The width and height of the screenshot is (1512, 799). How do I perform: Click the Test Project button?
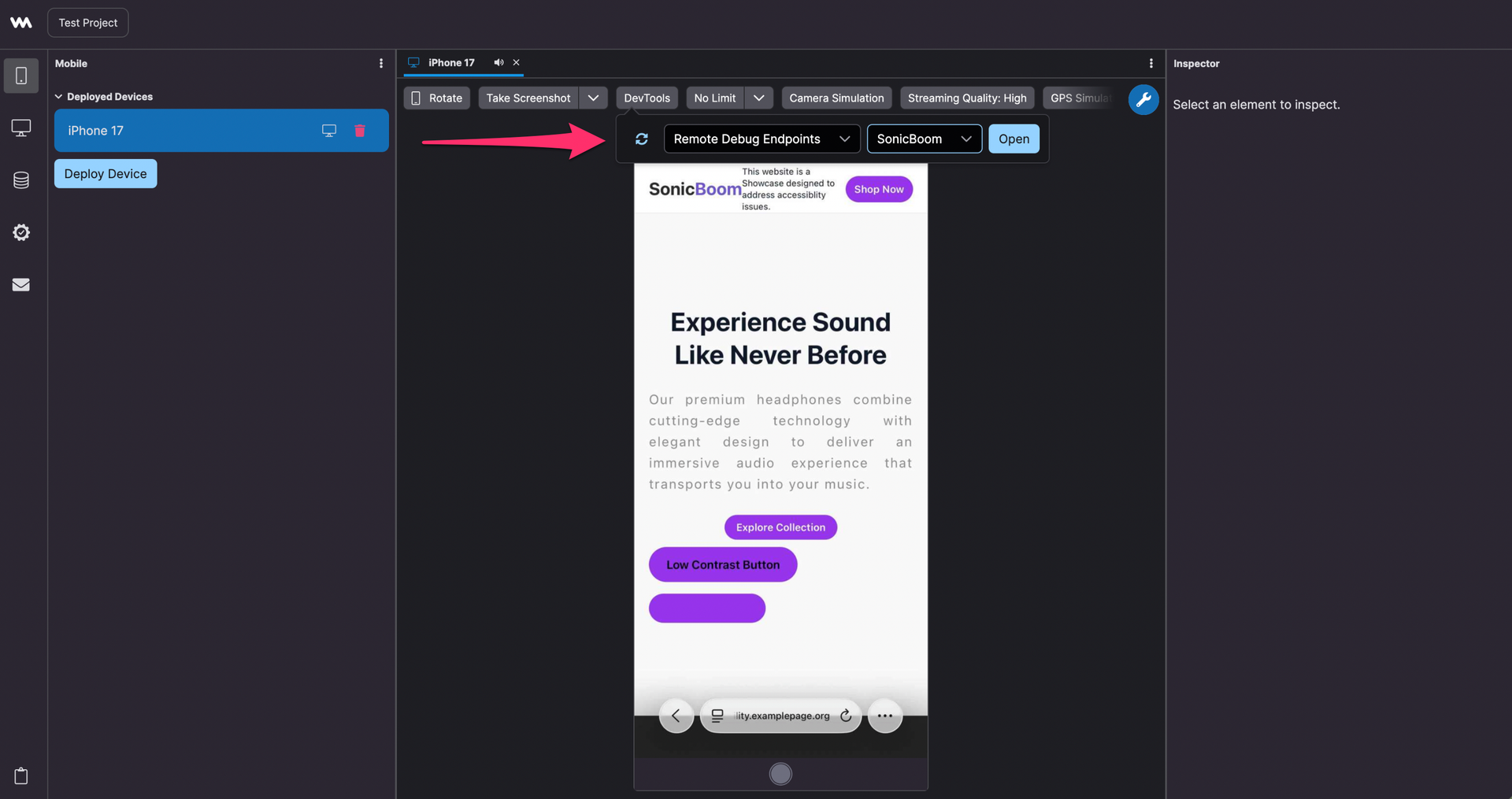tap(88, 23)
